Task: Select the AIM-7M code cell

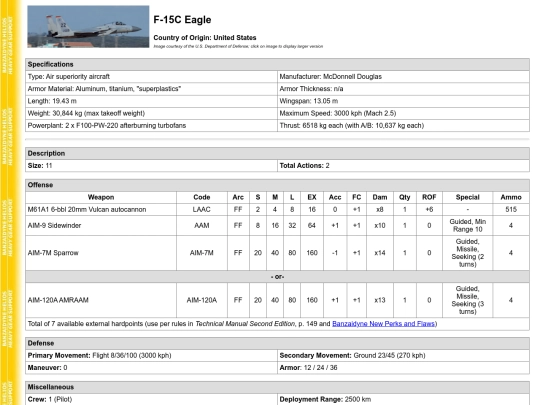Action: (x=202, y=253)
